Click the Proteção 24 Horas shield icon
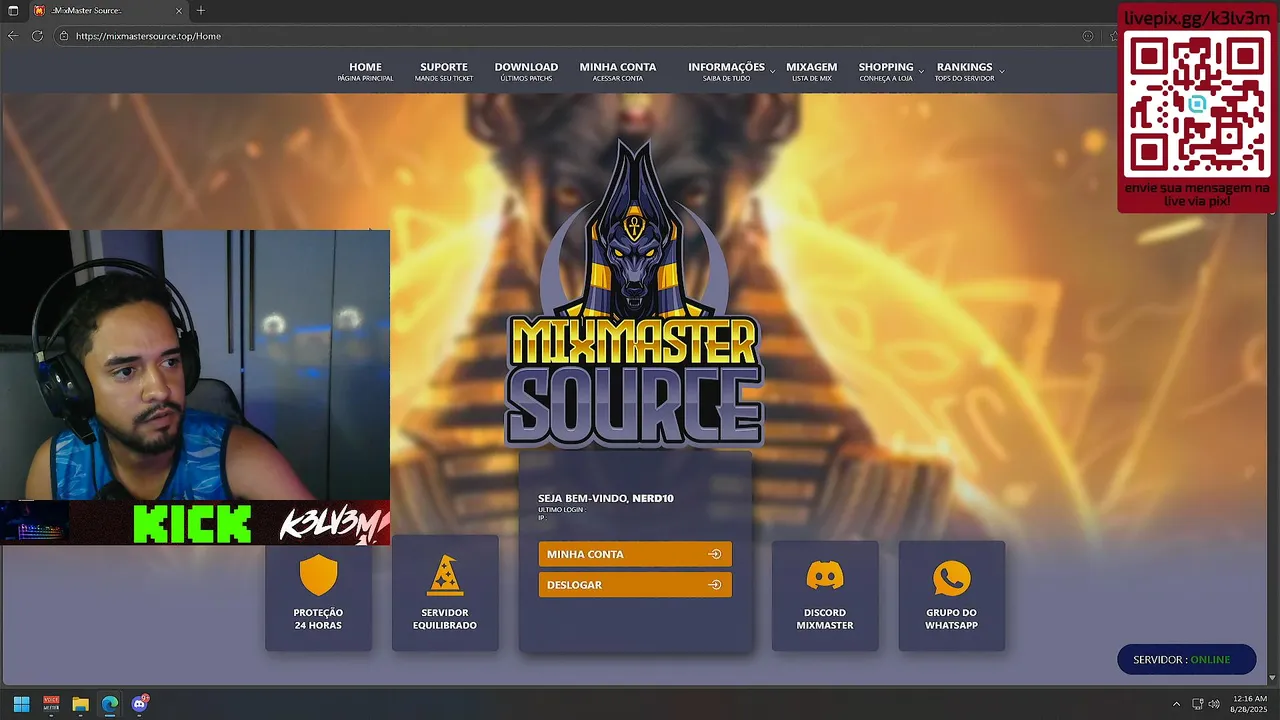This screenshot has height=720, width=1280. point(318,575)
